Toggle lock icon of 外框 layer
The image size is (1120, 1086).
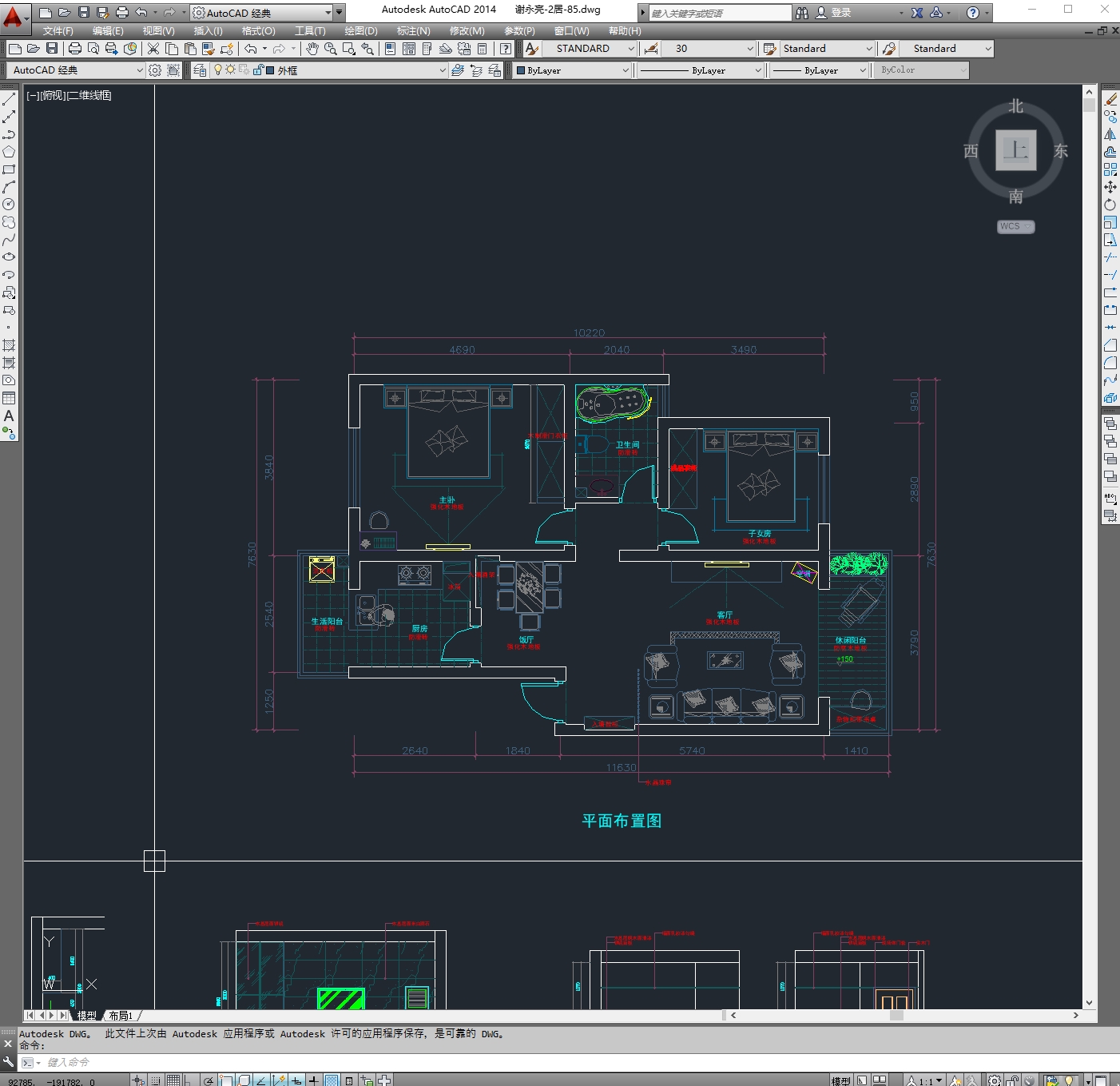[x=258, y=70]
